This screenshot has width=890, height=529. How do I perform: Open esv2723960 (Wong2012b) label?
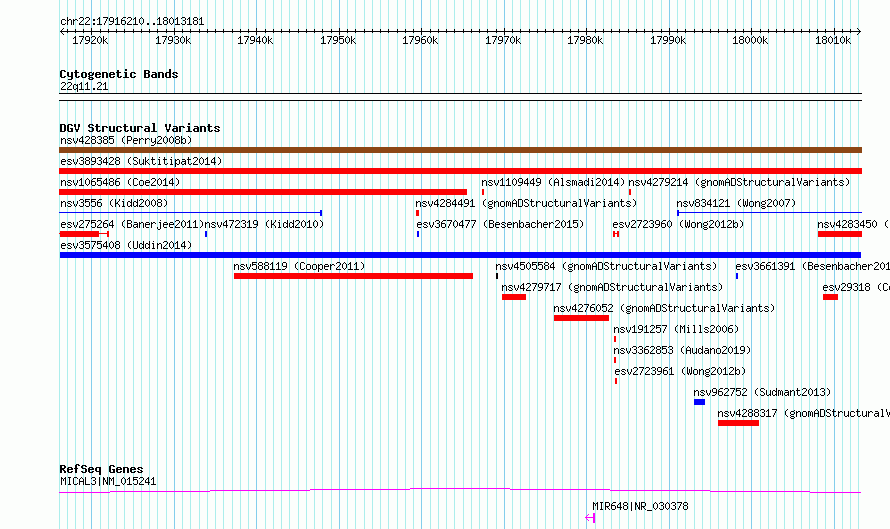click(678, 224)
